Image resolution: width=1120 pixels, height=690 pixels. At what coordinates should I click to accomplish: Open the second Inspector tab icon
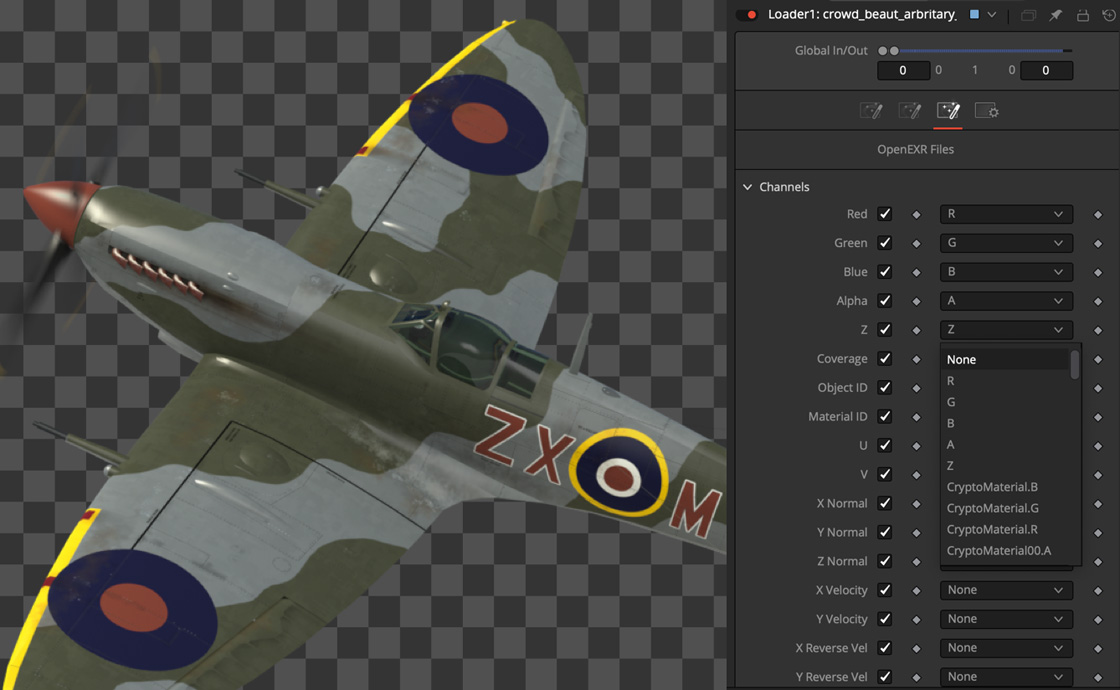click(909, 111)
